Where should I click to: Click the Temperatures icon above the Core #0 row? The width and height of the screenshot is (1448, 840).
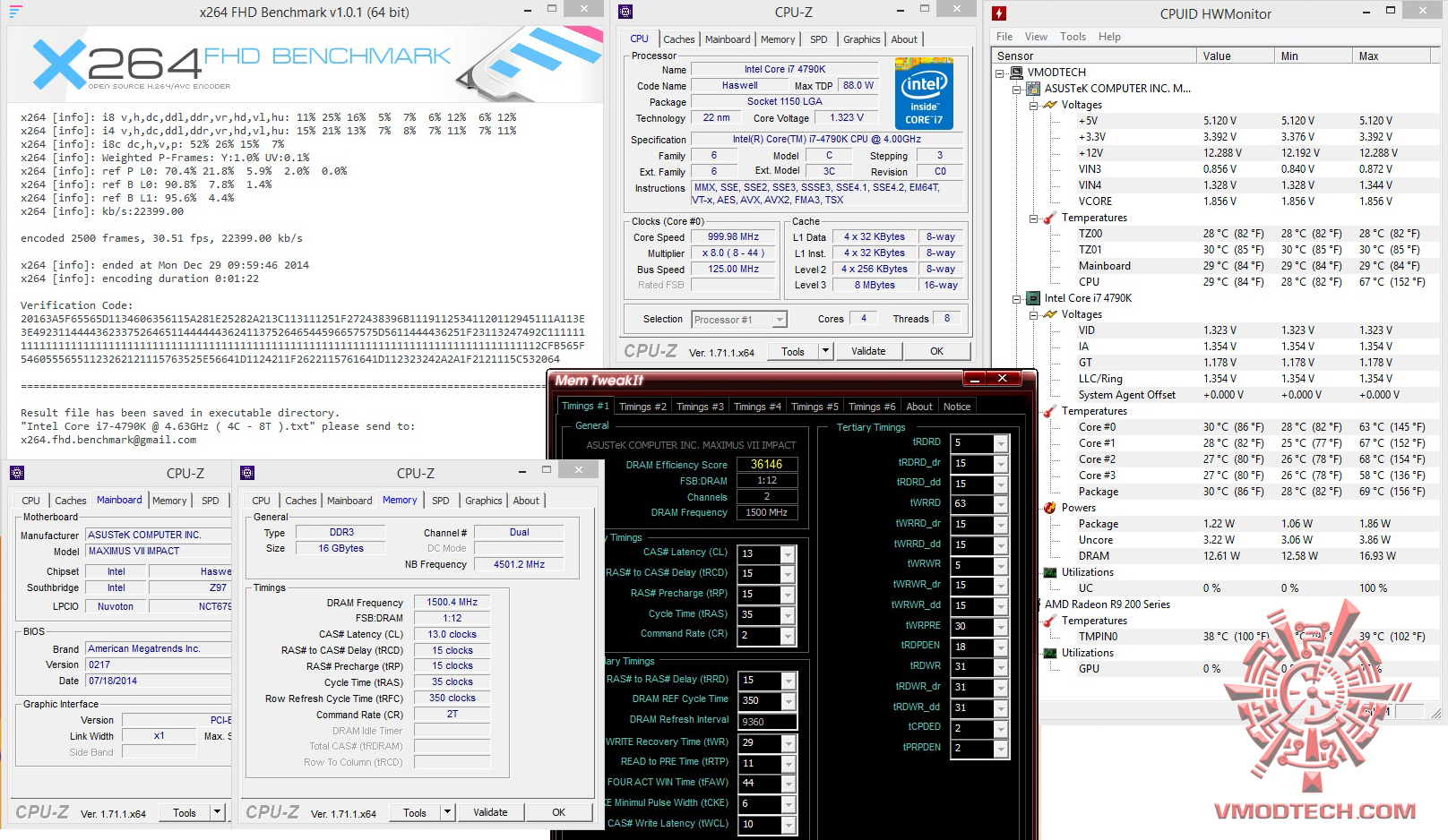pos(1050,411)
